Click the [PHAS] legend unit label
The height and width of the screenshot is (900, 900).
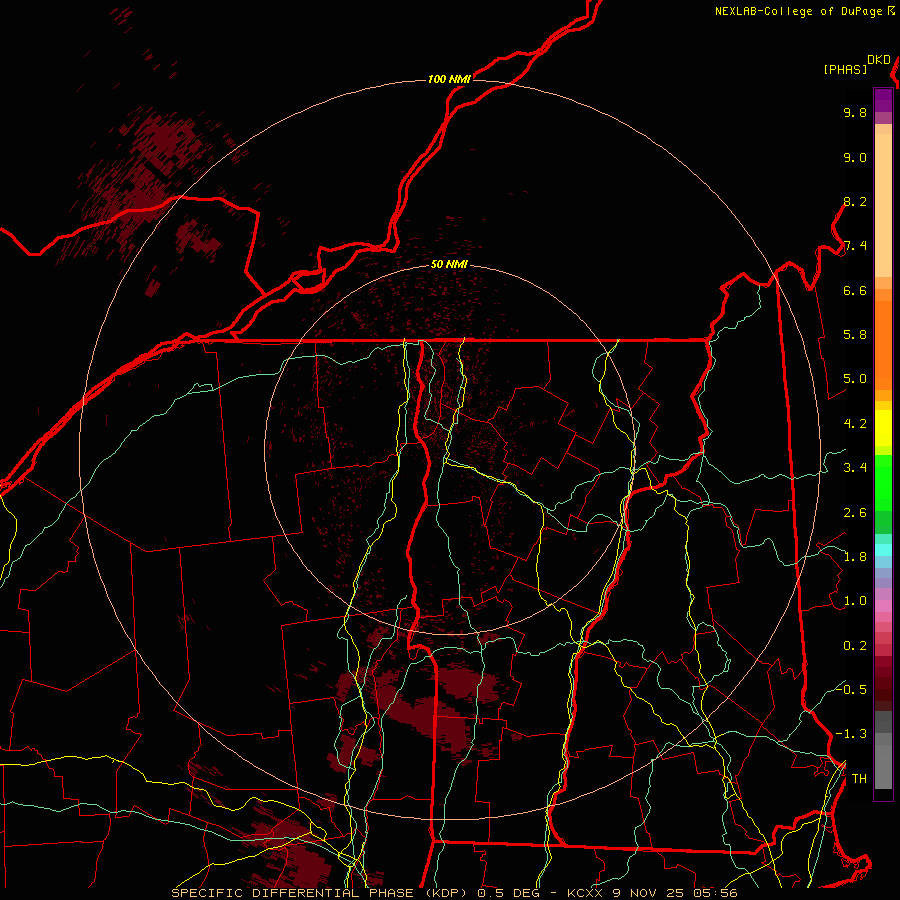(845, 69)
